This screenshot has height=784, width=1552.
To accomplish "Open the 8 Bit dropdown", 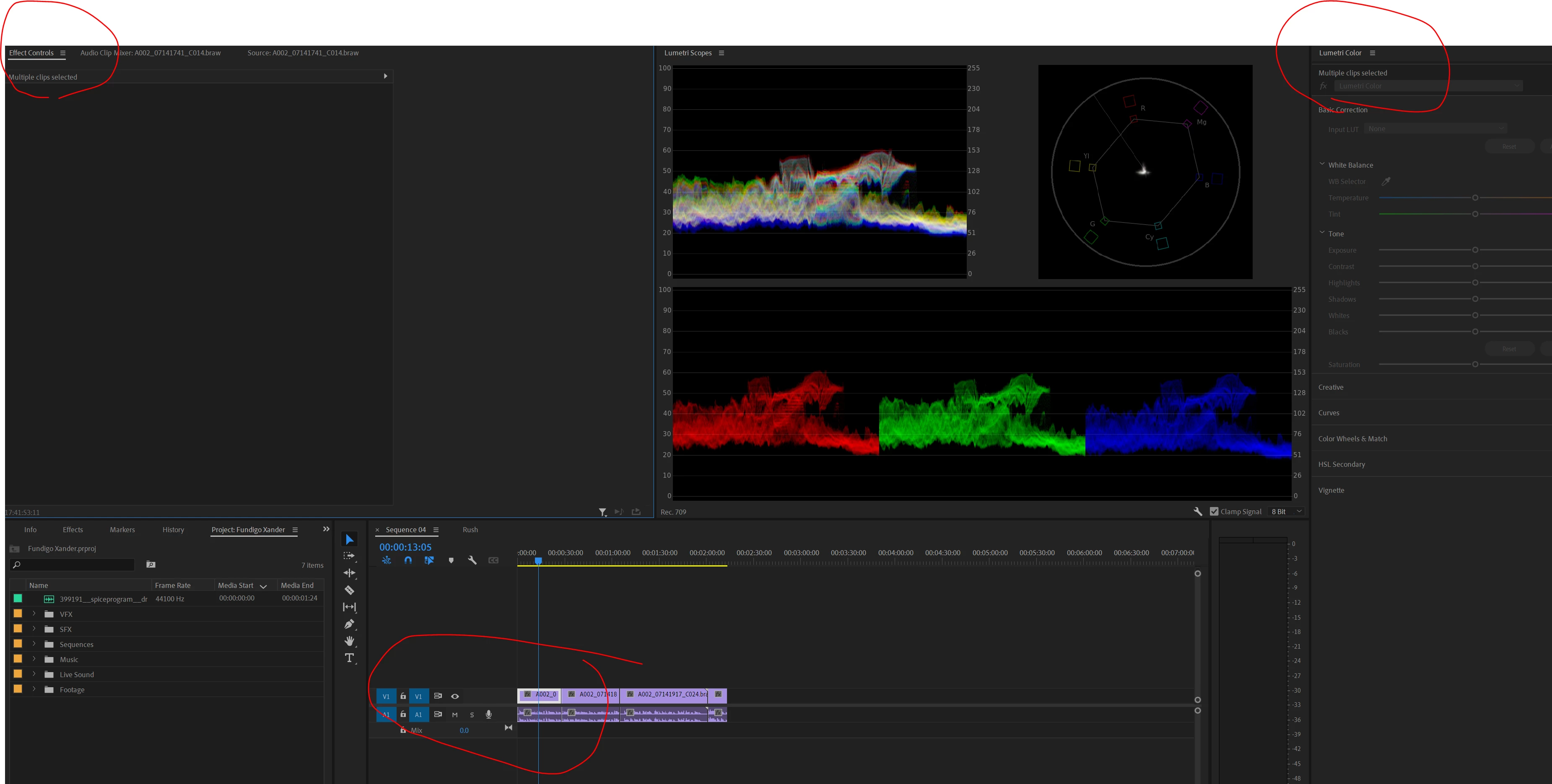I will pos(1286,511).
